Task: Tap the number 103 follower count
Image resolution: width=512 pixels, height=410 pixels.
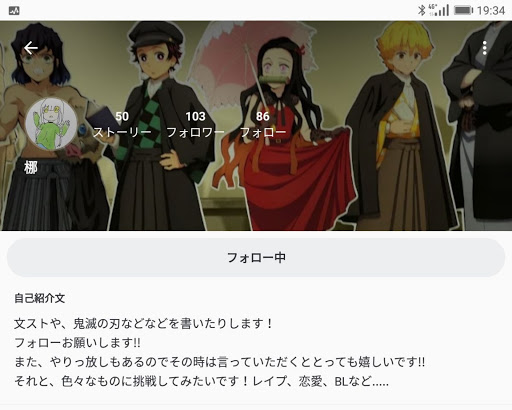Action: click(195, 116)
